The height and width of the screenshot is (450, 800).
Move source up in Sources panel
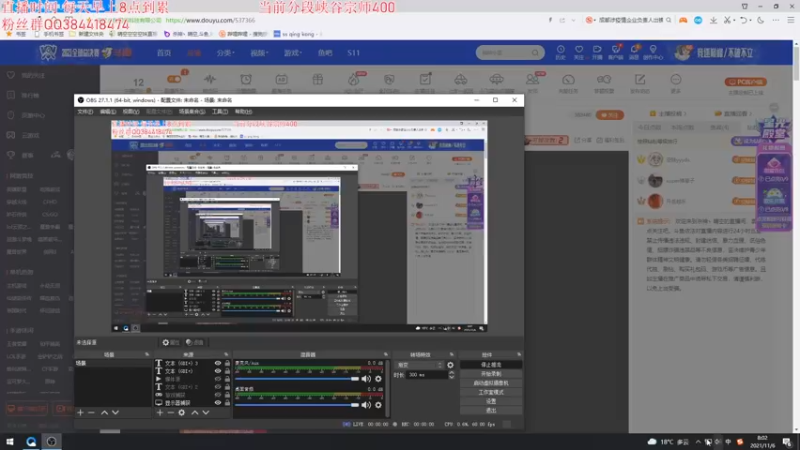[194, 412]
